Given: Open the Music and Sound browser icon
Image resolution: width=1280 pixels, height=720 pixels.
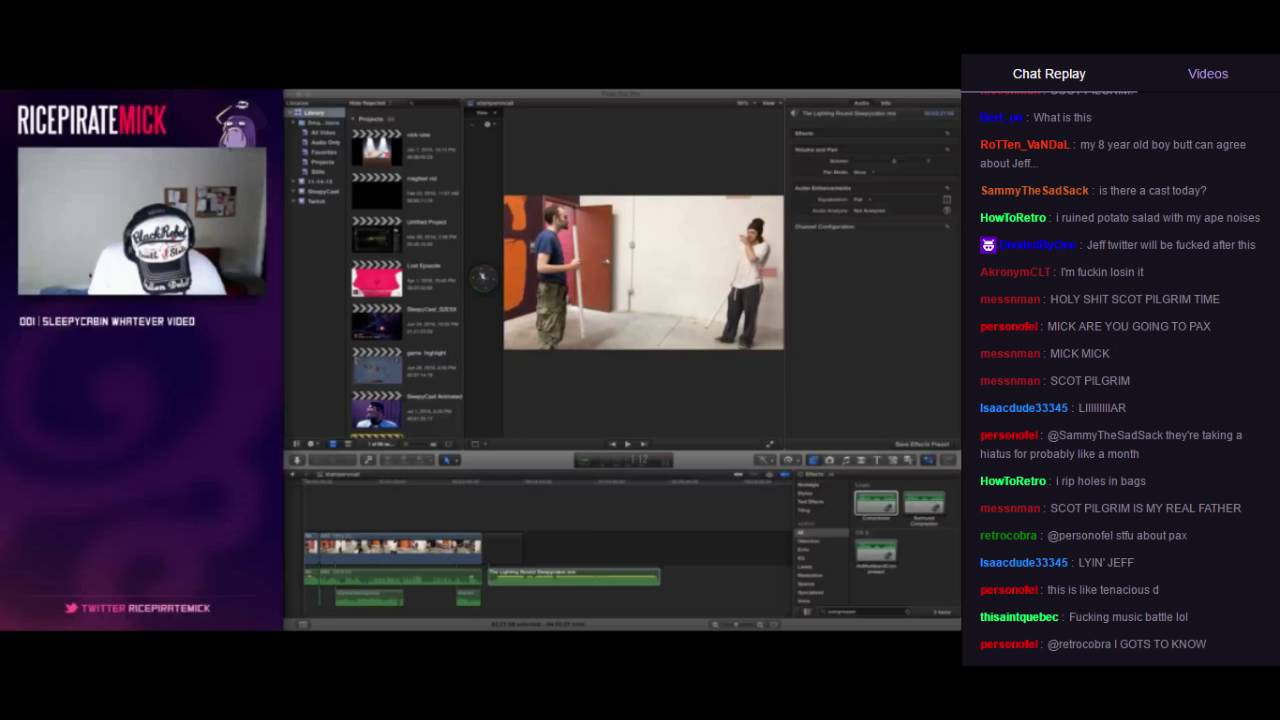Looking at the screenshot, I should [x=845, y=460].
